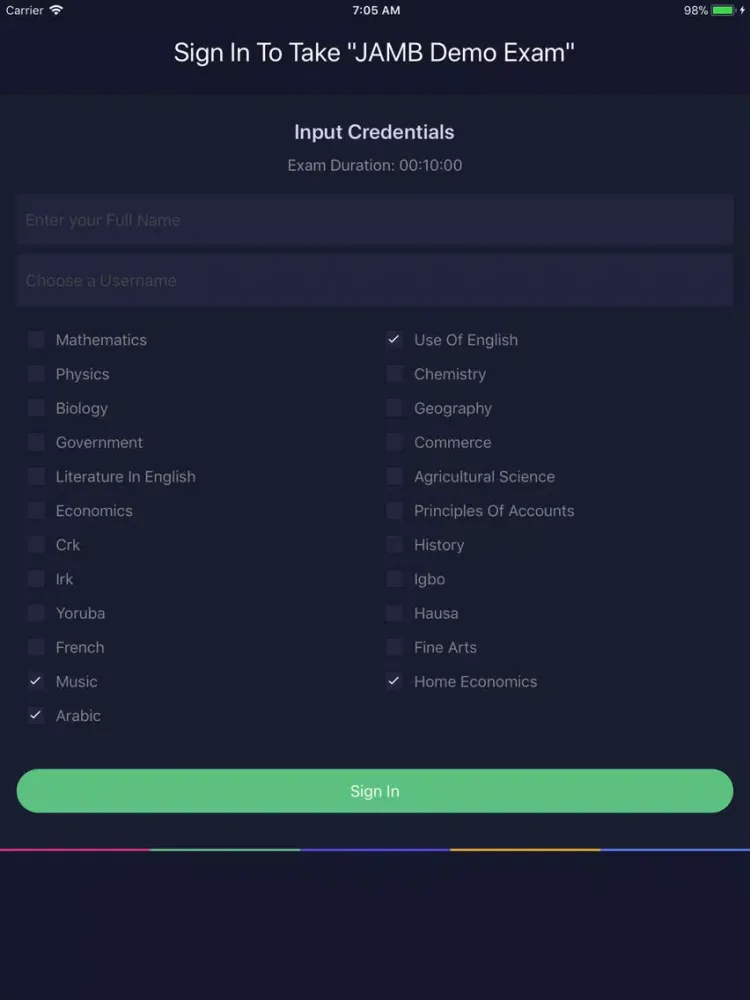This screenshot has height=1000, width=750.
Task: Click the Choose a Username field
Action: tap(375, 280)
